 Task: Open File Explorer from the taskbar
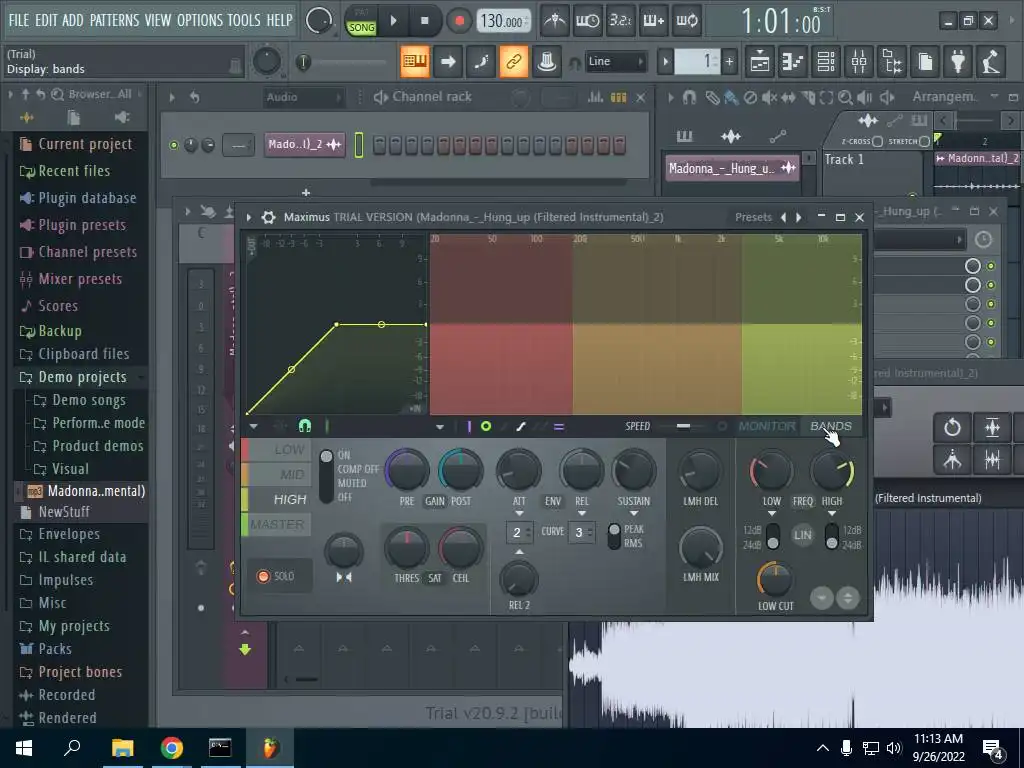pyautogui.click(x=122, y=748)
